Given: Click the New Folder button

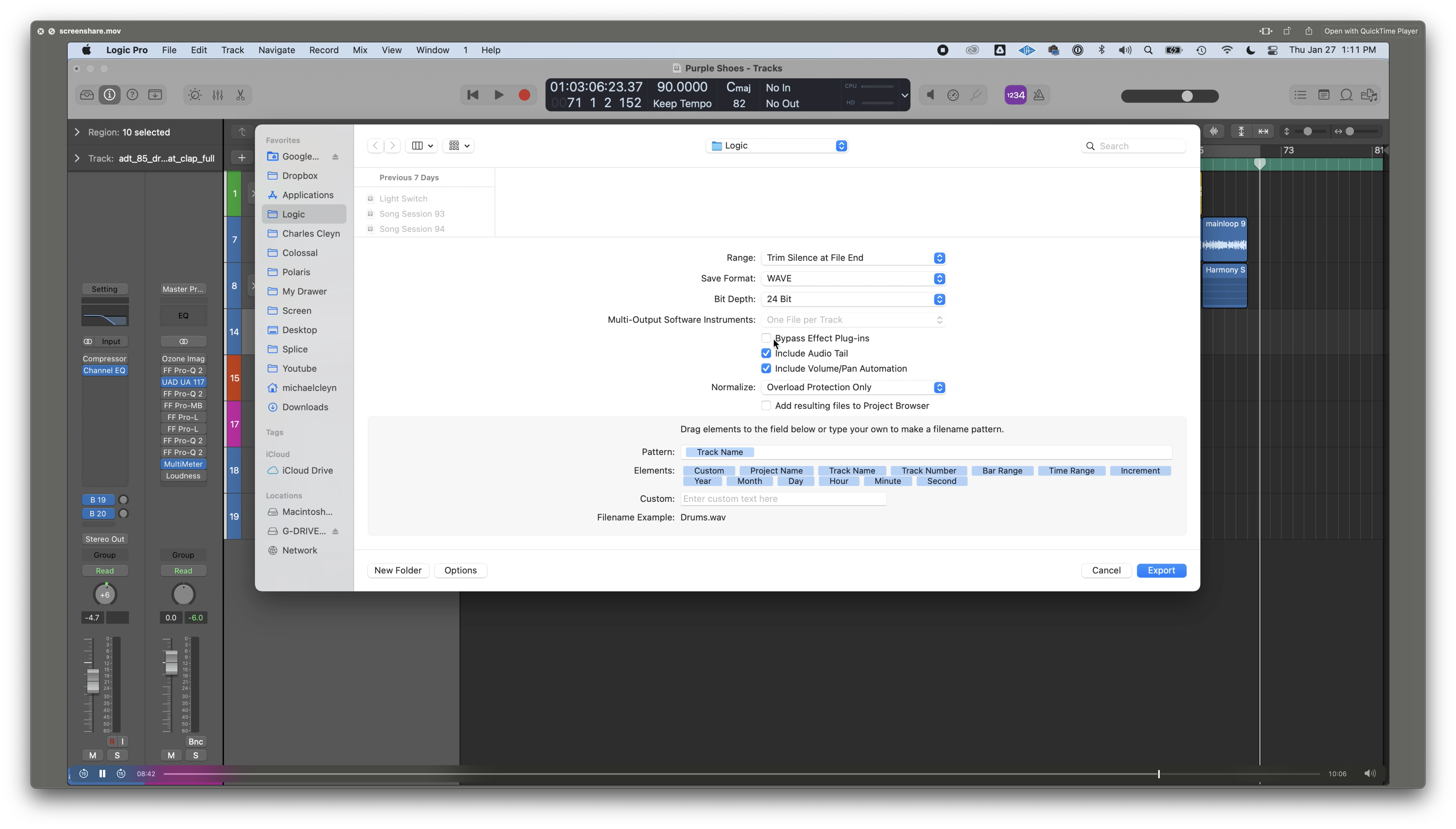Looking at the screenshot, I should point(398,570).
